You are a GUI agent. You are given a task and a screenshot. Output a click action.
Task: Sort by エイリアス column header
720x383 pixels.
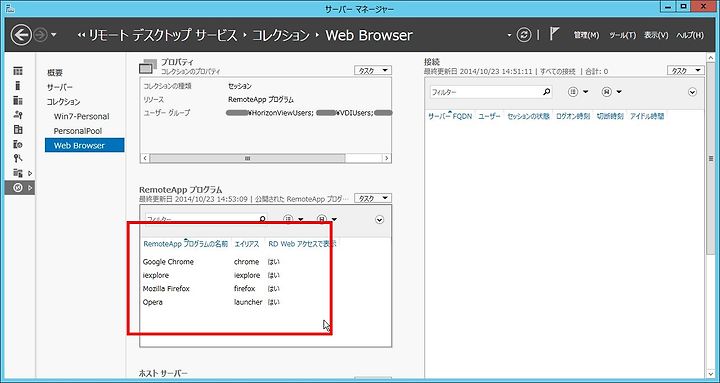click(247, 244)
